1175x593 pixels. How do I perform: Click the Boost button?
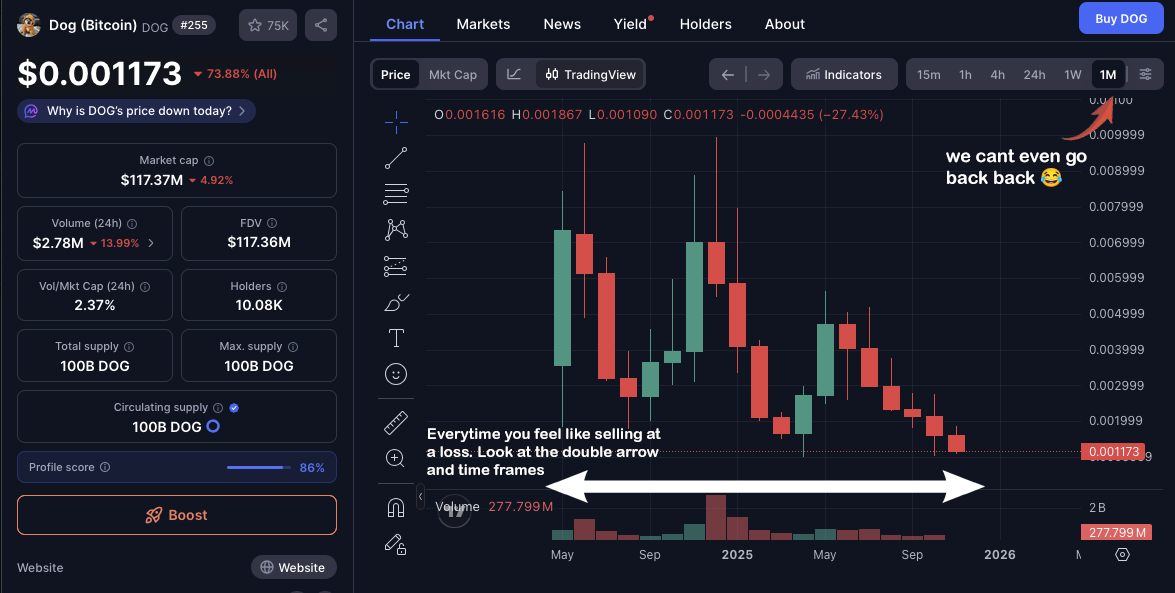tap(177, 515)
